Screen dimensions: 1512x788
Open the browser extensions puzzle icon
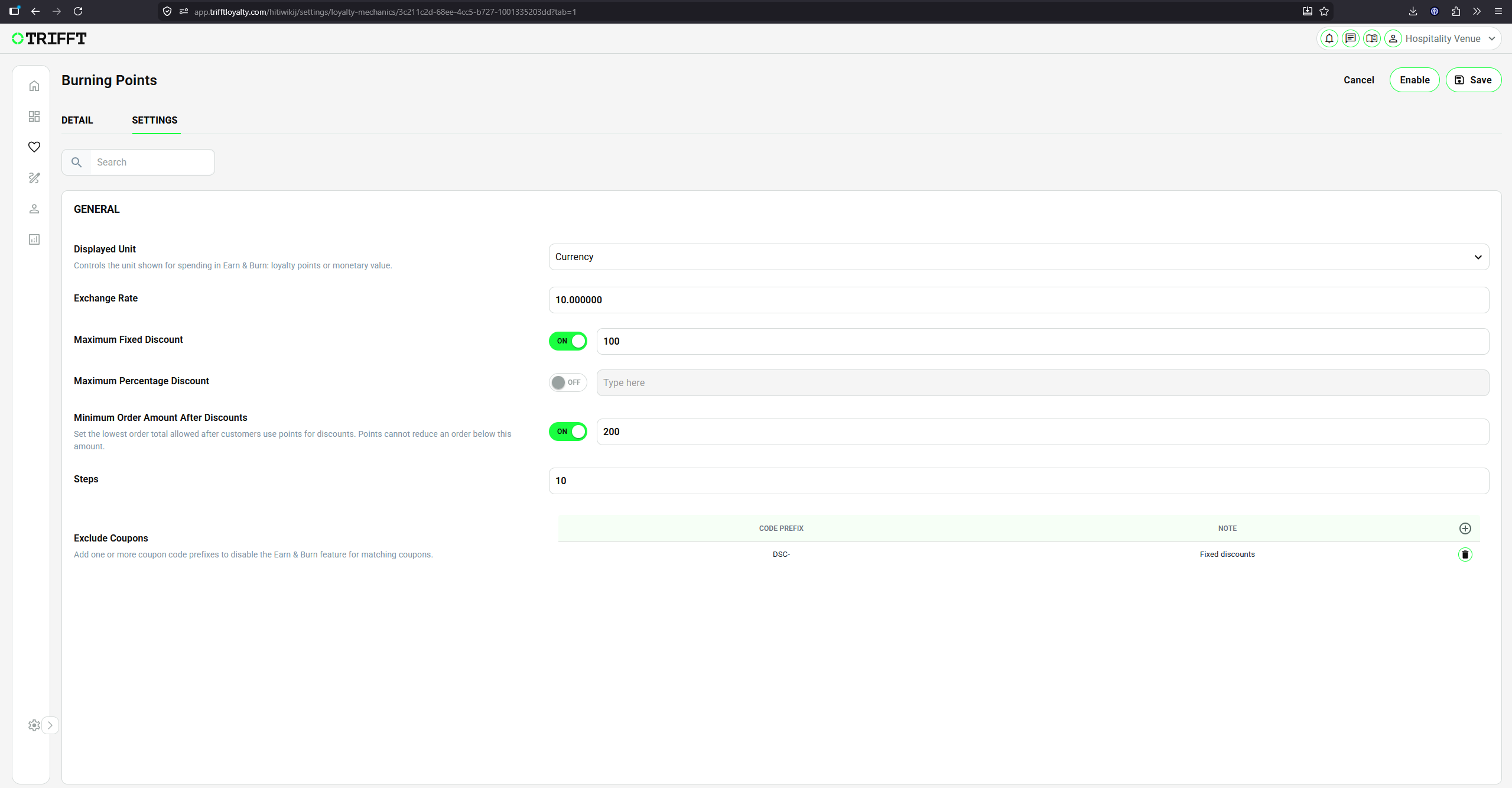pyautogui.click(x=1456, y=11)
